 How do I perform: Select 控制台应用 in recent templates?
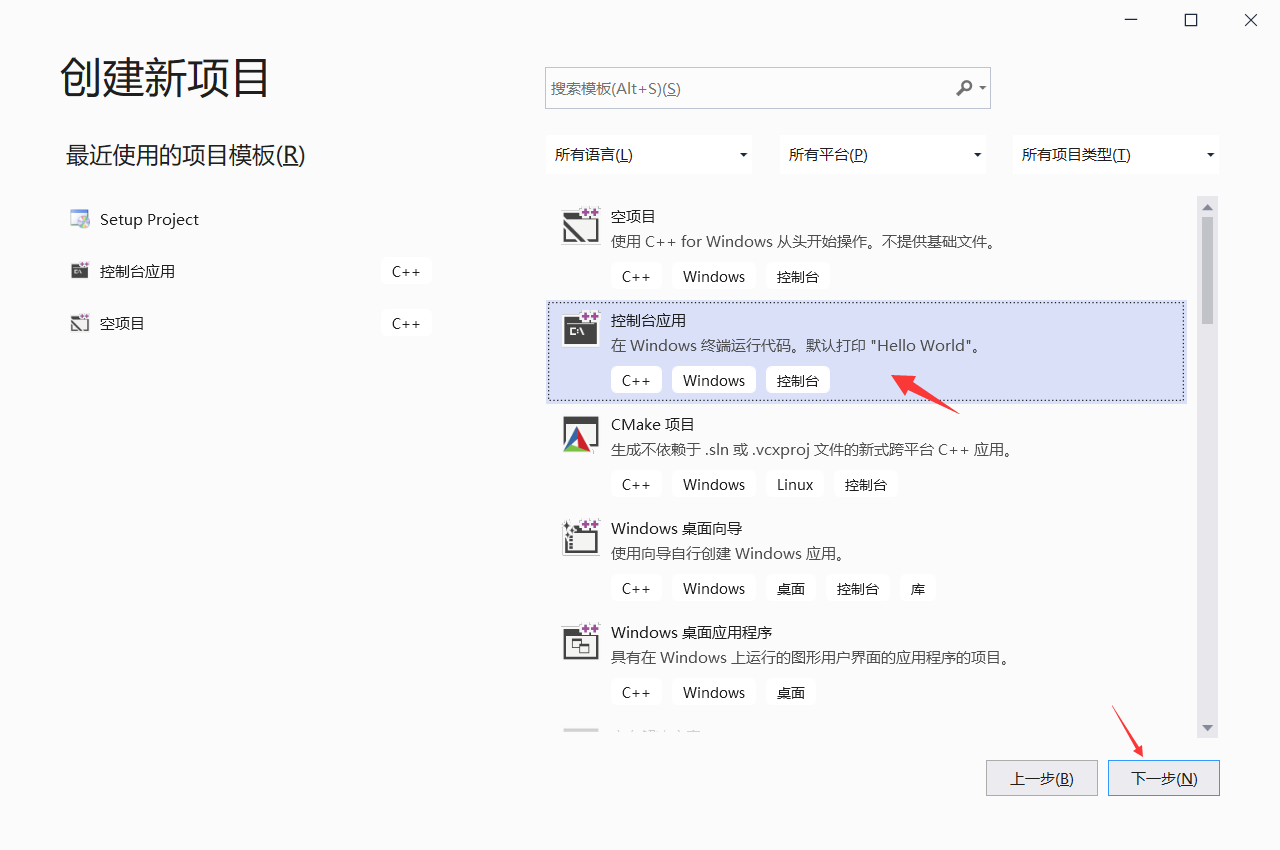(x=137, y=271)
